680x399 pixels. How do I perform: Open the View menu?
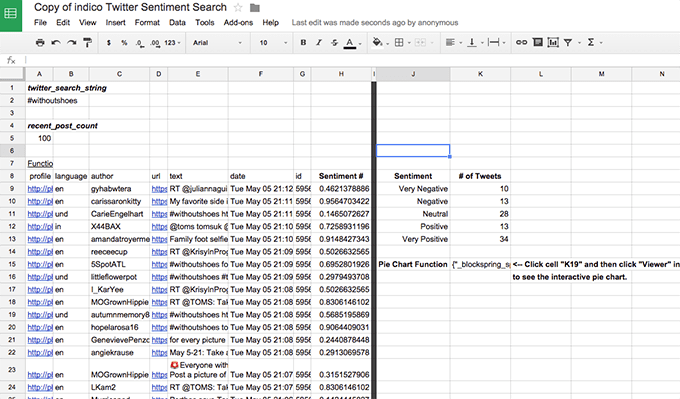click(88, 23)
